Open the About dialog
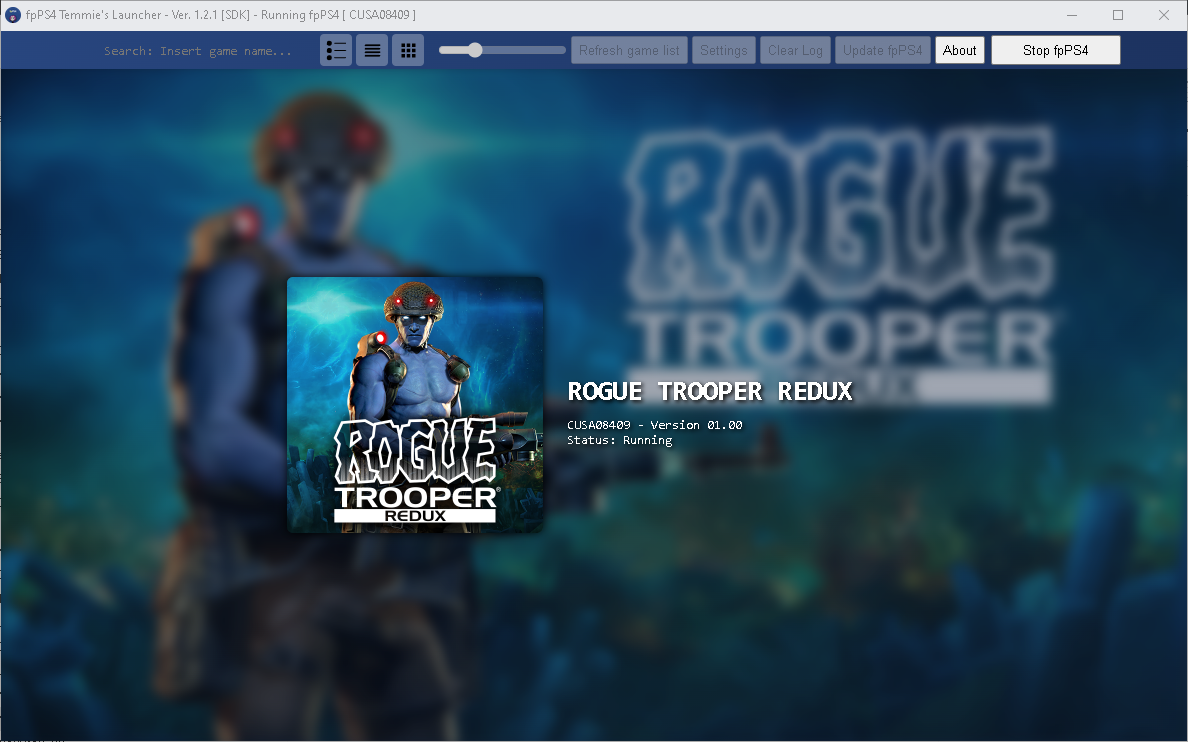The width and height of the screenshot is (1188, 742). 959,49
